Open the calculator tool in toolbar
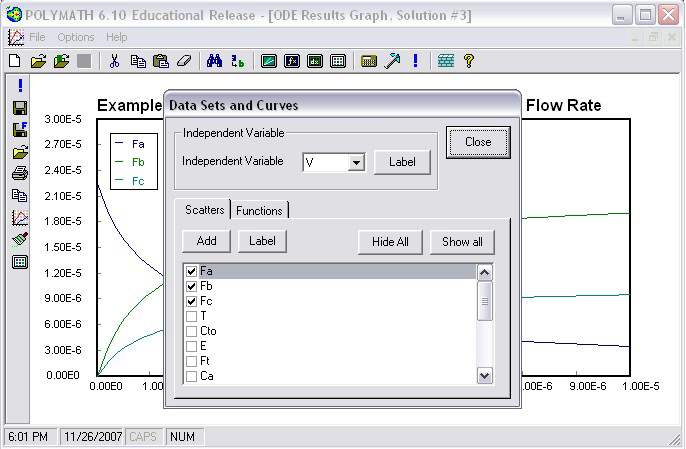The image size is (686, 449). [x=368, y=61]
